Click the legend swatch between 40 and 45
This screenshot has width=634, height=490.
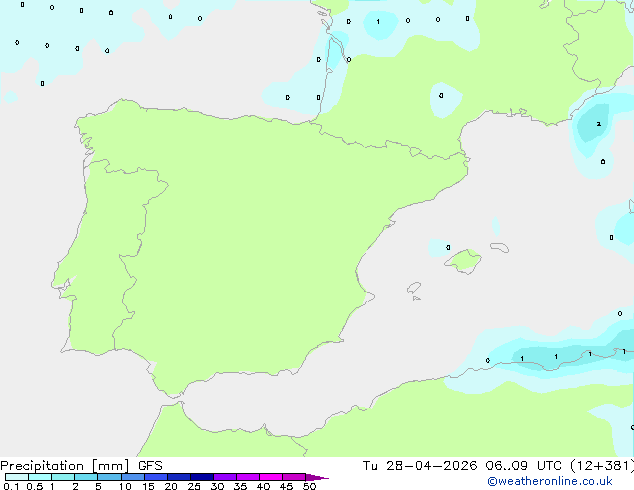[x=271, y=477]
